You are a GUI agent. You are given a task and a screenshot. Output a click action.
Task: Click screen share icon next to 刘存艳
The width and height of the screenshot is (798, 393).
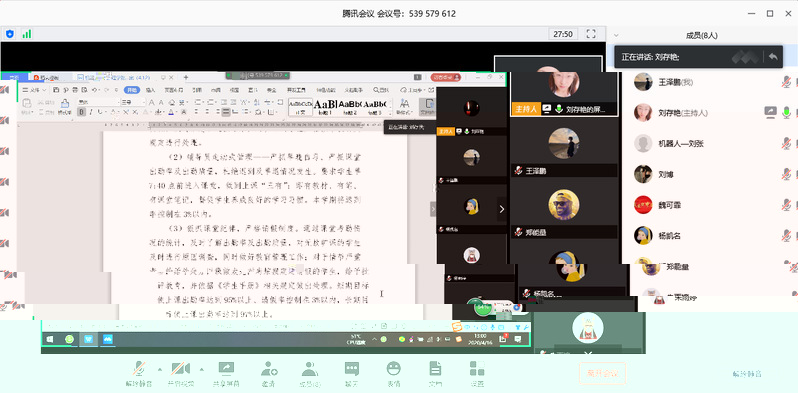point(770,113)
